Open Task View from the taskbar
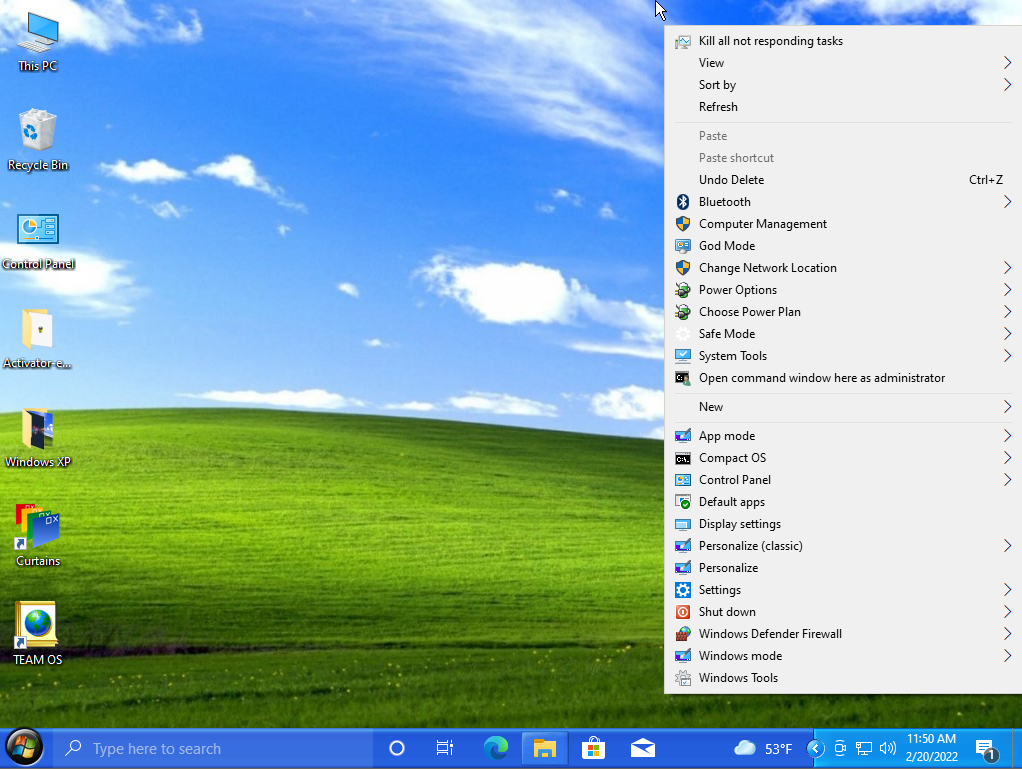The image size is (1022, 769). tap(445, 748)
